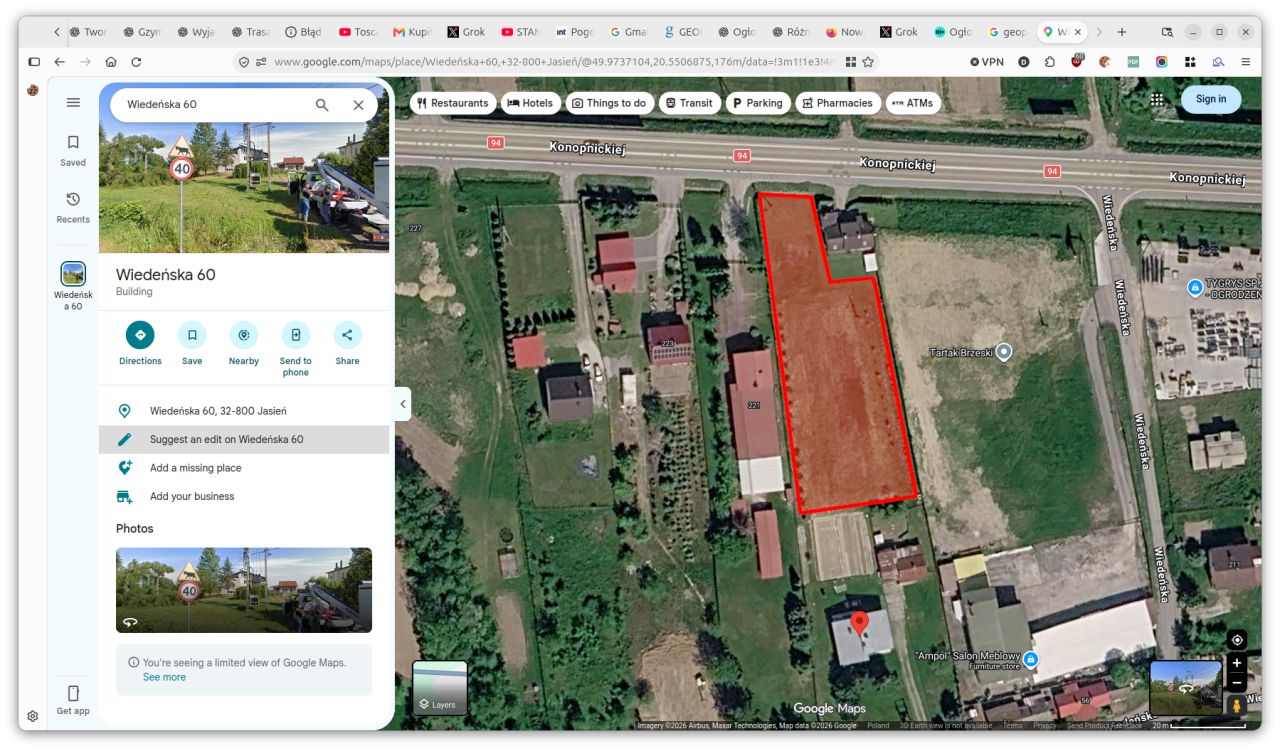This screenshot has width=1280, height=751.
Task: Click Suggest an edit on Wiedeńska 60
Action: click(244, 439)
